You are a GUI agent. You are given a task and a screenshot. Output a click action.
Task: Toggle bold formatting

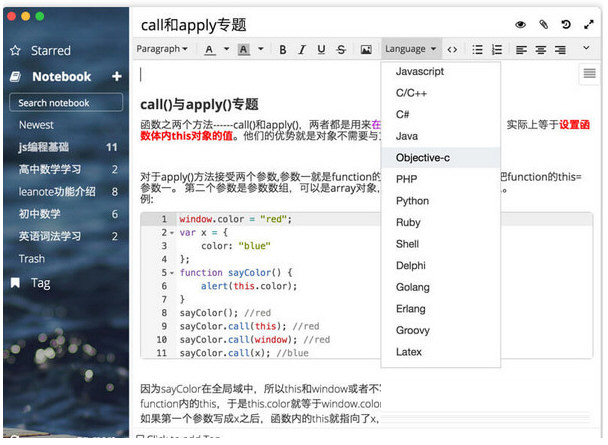click(x=283, y=49)
